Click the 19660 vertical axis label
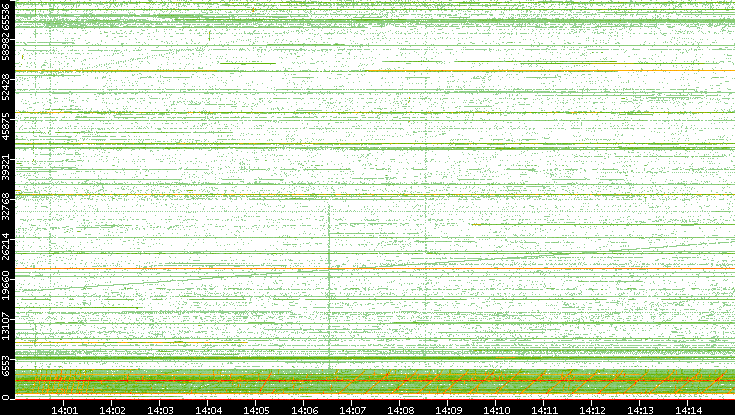The width and height of the screenshot is (735, 415). point(8,286)
